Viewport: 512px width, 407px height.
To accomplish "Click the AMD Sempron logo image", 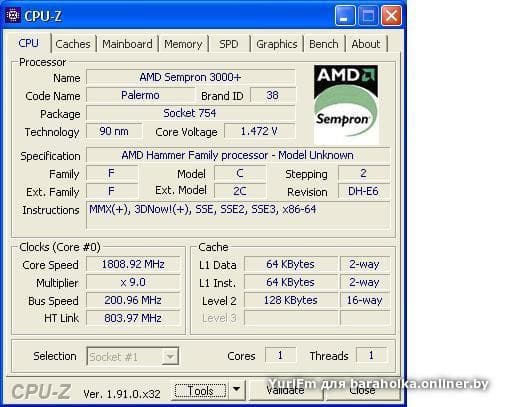I will (346, 104).
